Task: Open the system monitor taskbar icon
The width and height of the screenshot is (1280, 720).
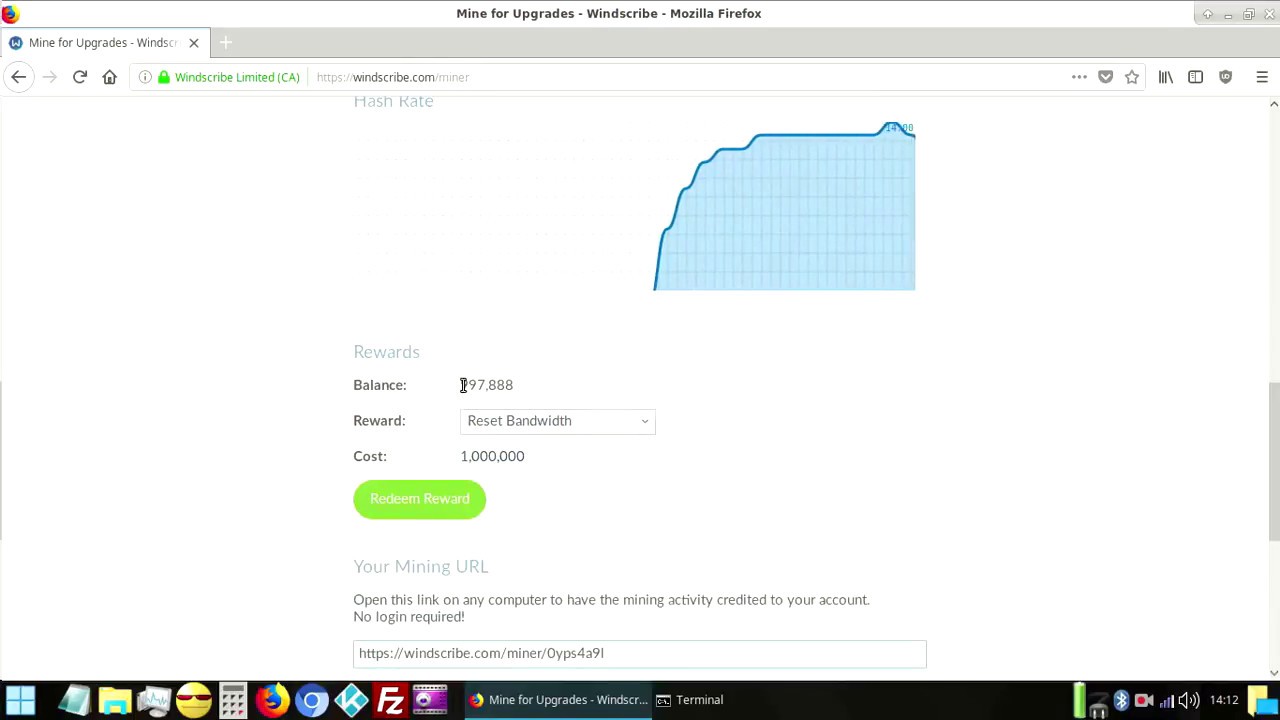Action: 154,700
